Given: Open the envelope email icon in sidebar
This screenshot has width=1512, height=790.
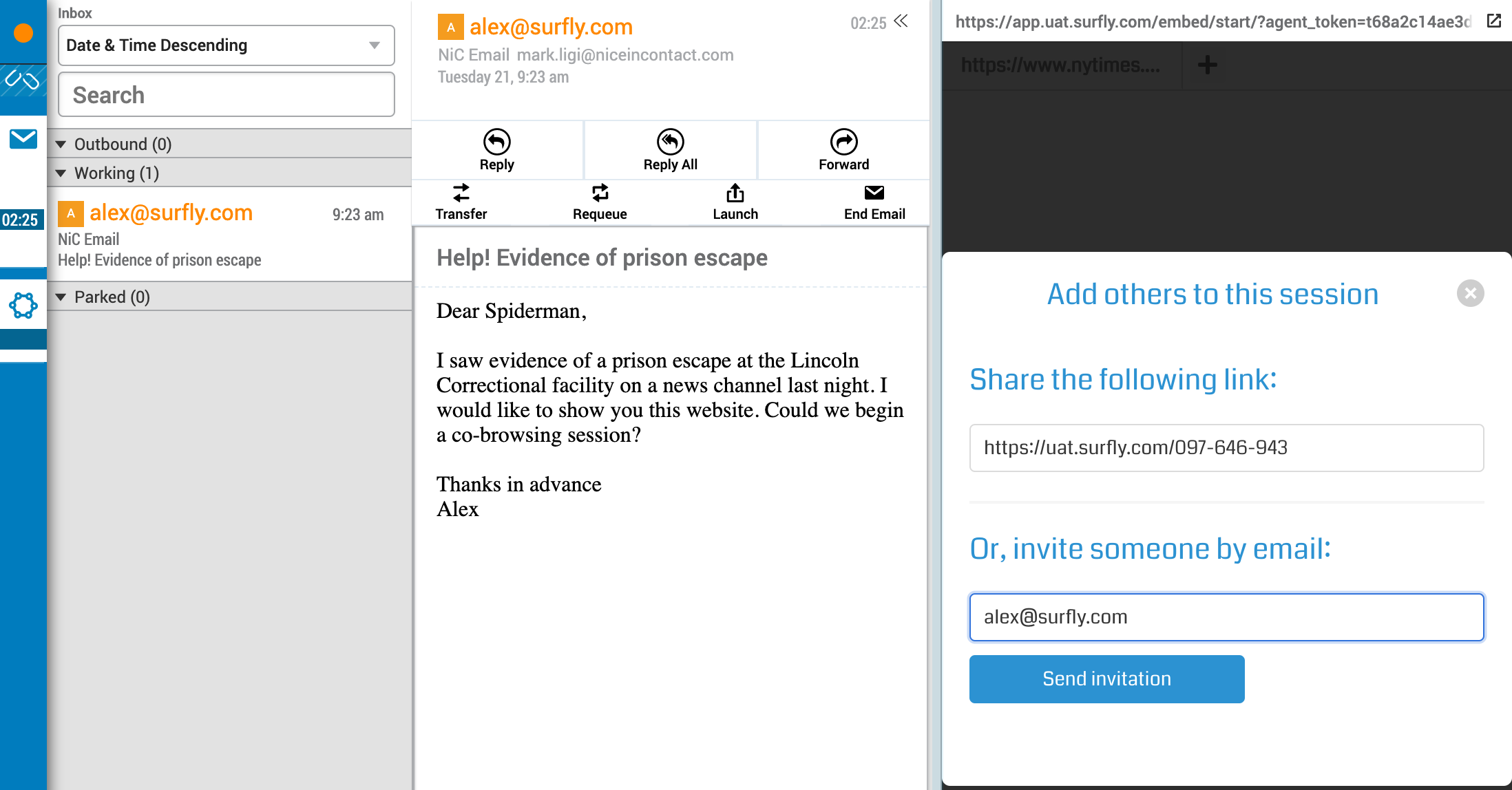Looking at the screenshot, I should point(23,139).
